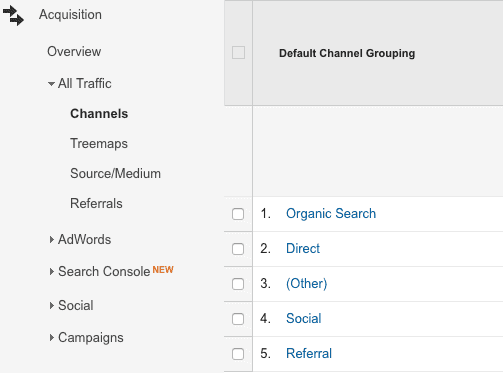Image resolution: width=503 pixels, height=373 pixels.
Task: Open the Organic Search channel link
Action: pyautogui.click(x=331, y=214)
